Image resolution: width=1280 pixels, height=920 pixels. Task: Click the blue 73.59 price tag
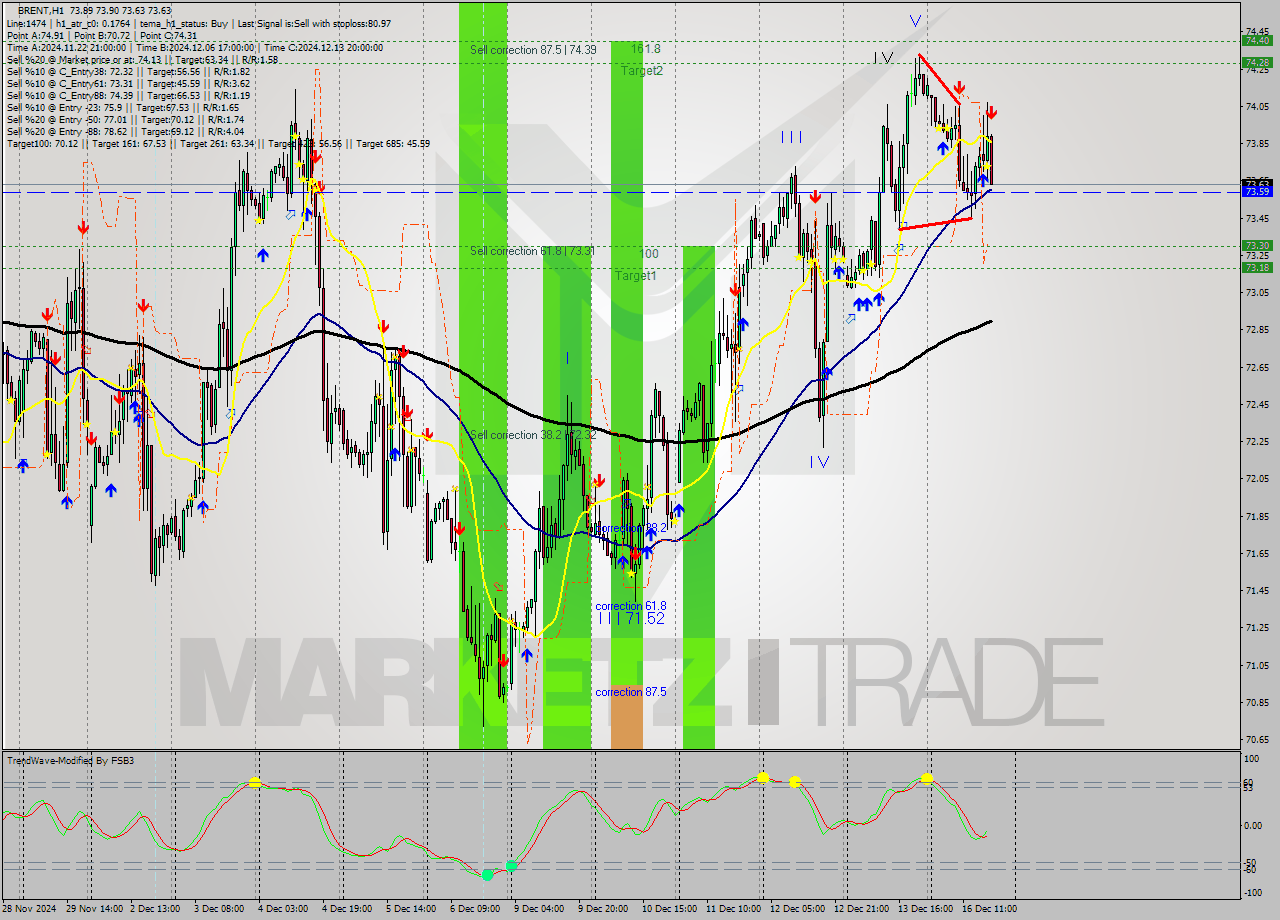coord(1257,191)
